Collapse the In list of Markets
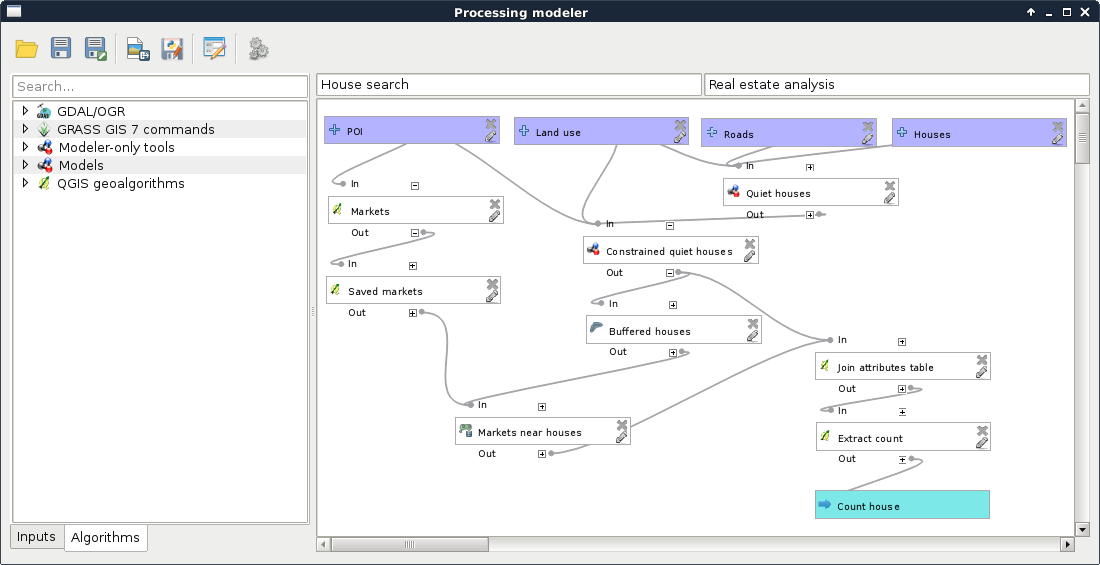Viewport: 1100px width, 565px height. click(415, 186)
